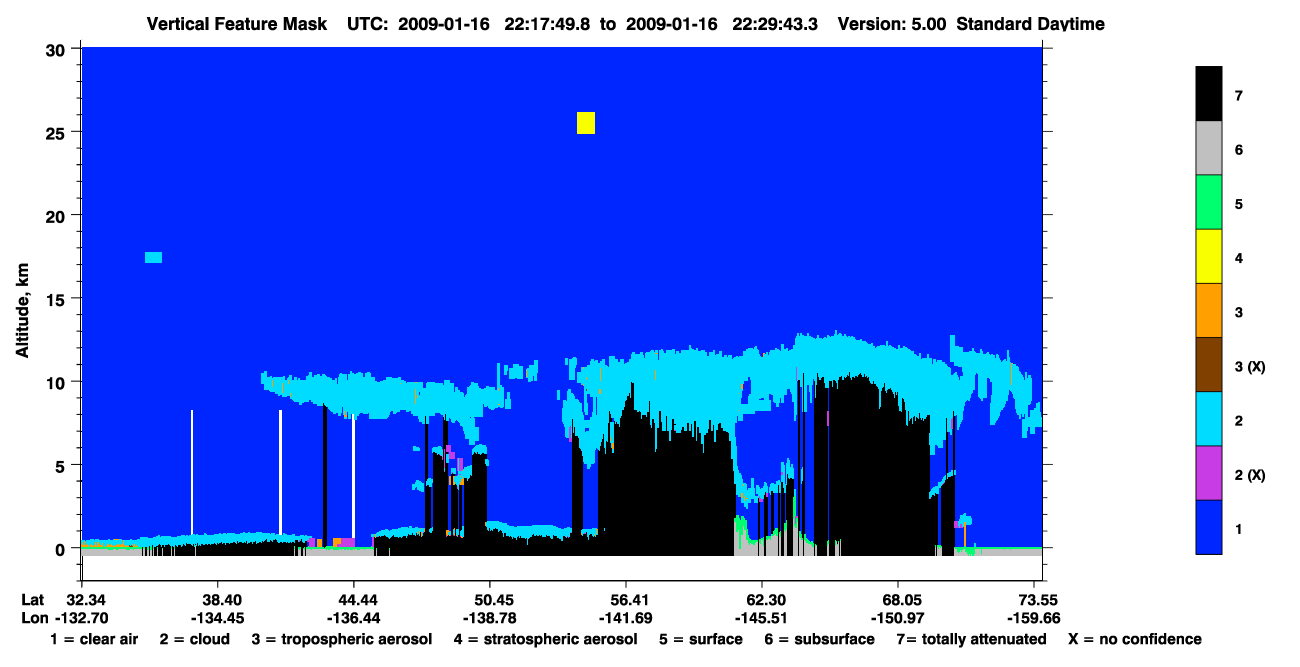Click the "2 = cloud" legend entry
The height and width of the screenshot is (667, 1300).
194,639
